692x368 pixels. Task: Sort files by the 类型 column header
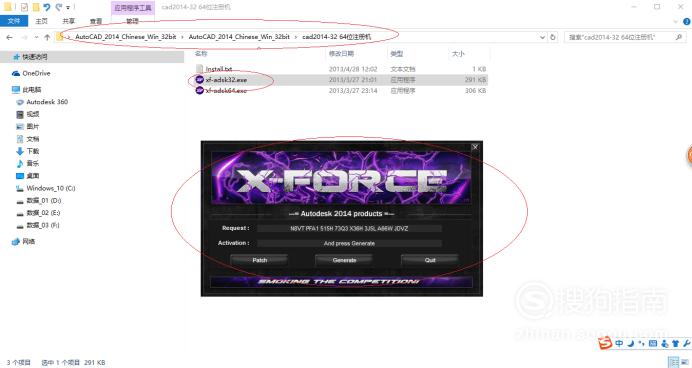(396, 54)
